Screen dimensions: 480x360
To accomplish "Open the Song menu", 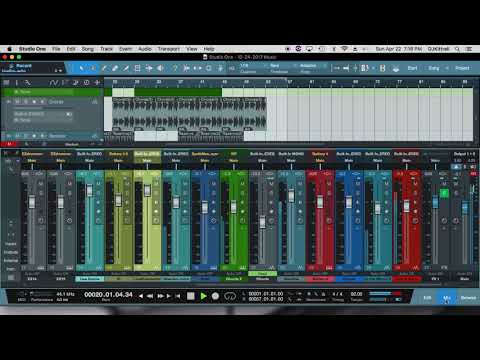I will pyautogui.click(x=88, y=49).
